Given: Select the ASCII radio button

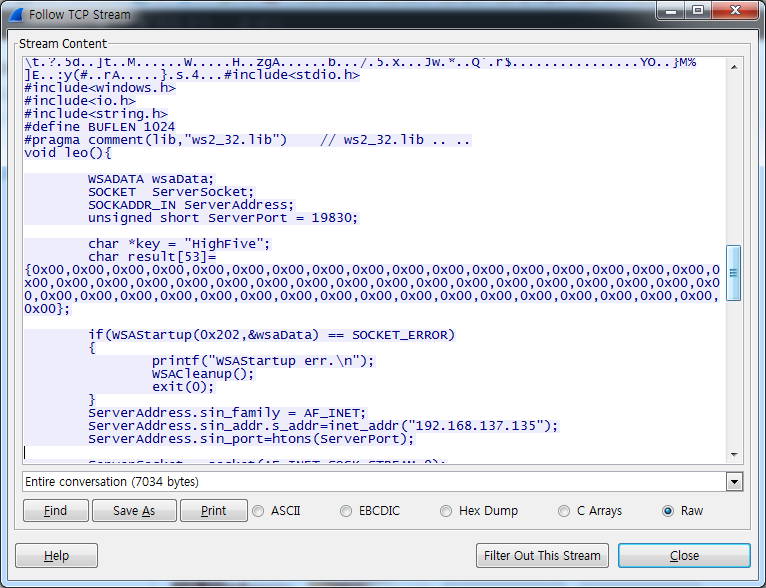Looking at the screenshot, I should 259,511.
